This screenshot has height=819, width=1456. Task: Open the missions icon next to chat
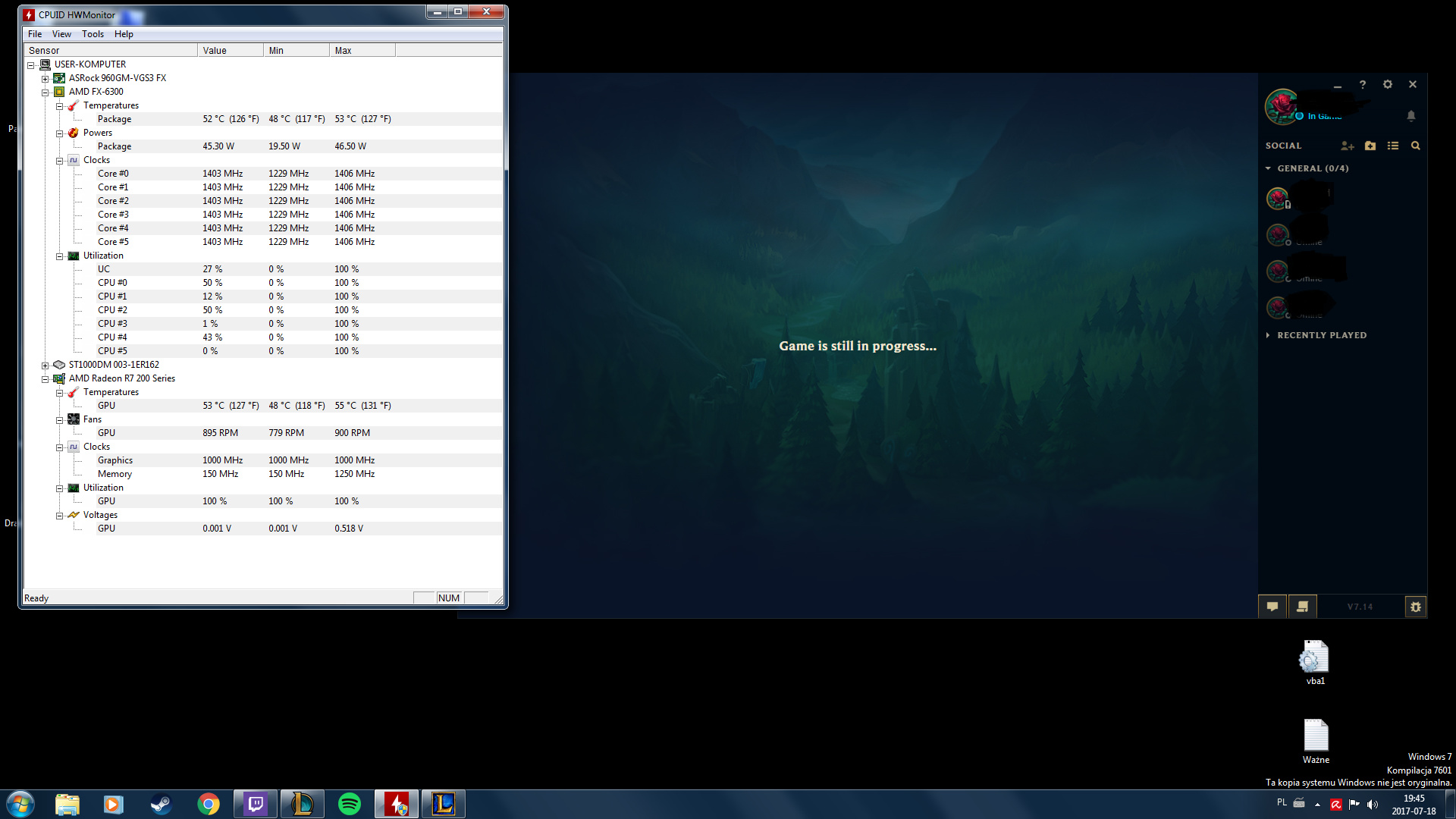coord(1302,607)
